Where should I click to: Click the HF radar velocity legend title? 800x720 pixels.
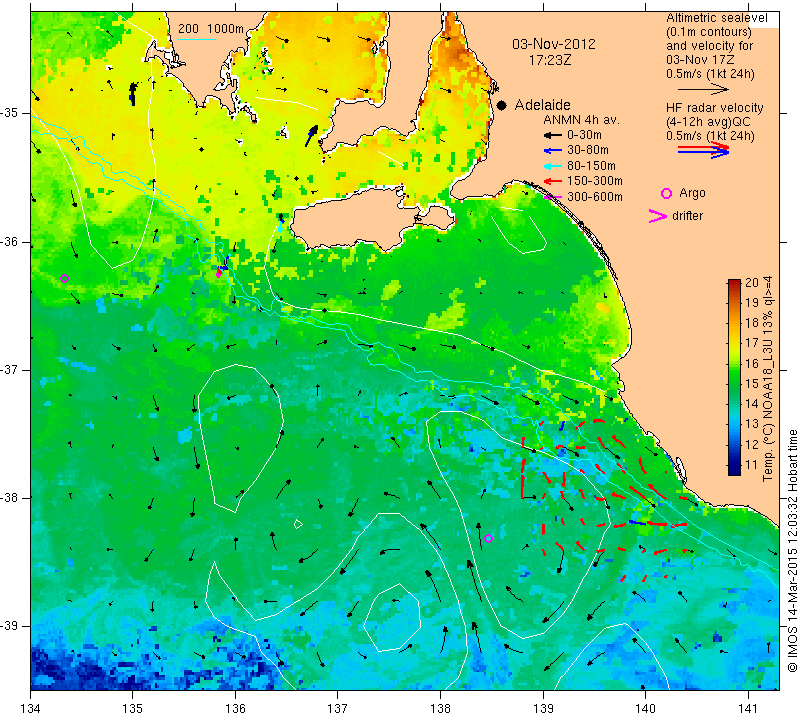click(715, 108)
